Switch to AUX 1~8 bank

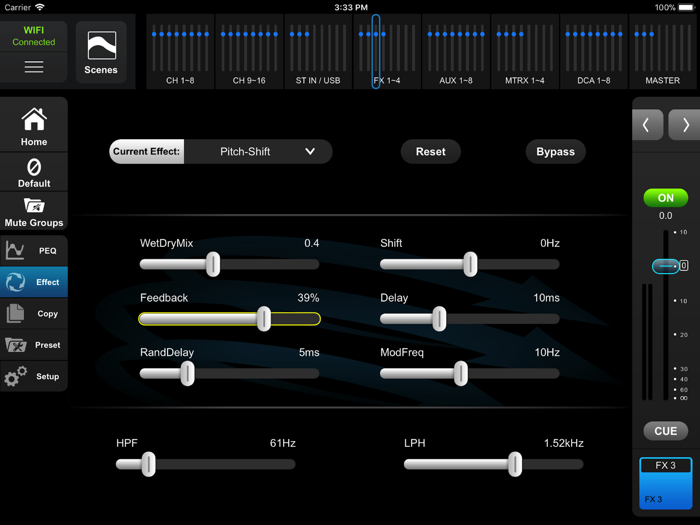point(456,52)
